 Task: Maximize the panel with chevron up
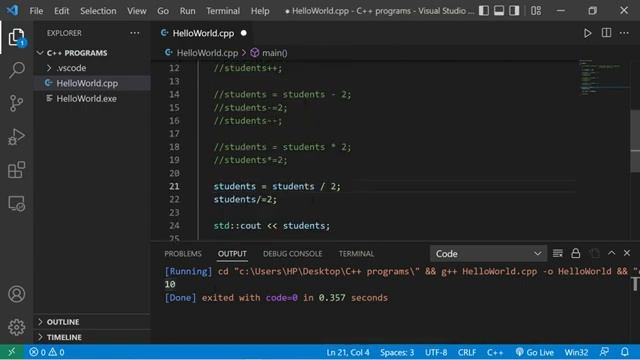611,253
